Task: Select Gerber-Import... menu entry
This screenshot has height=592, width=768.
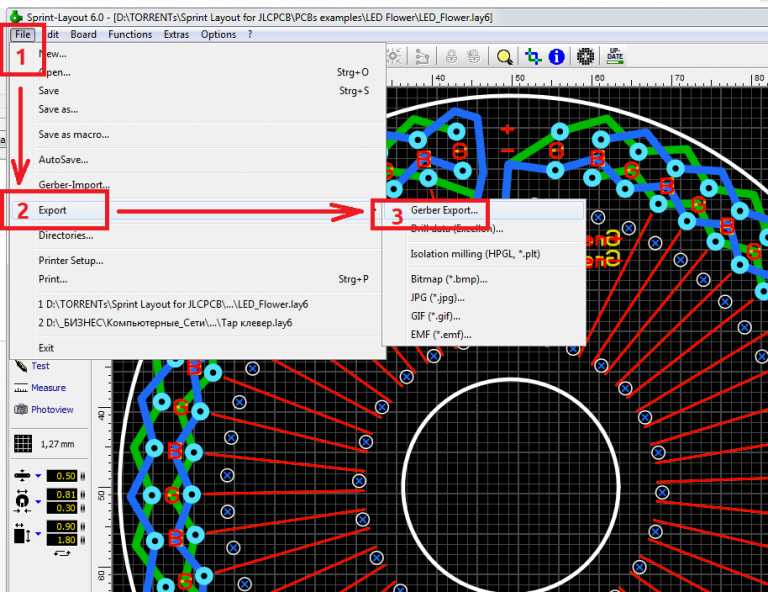Action: [198, 185]
